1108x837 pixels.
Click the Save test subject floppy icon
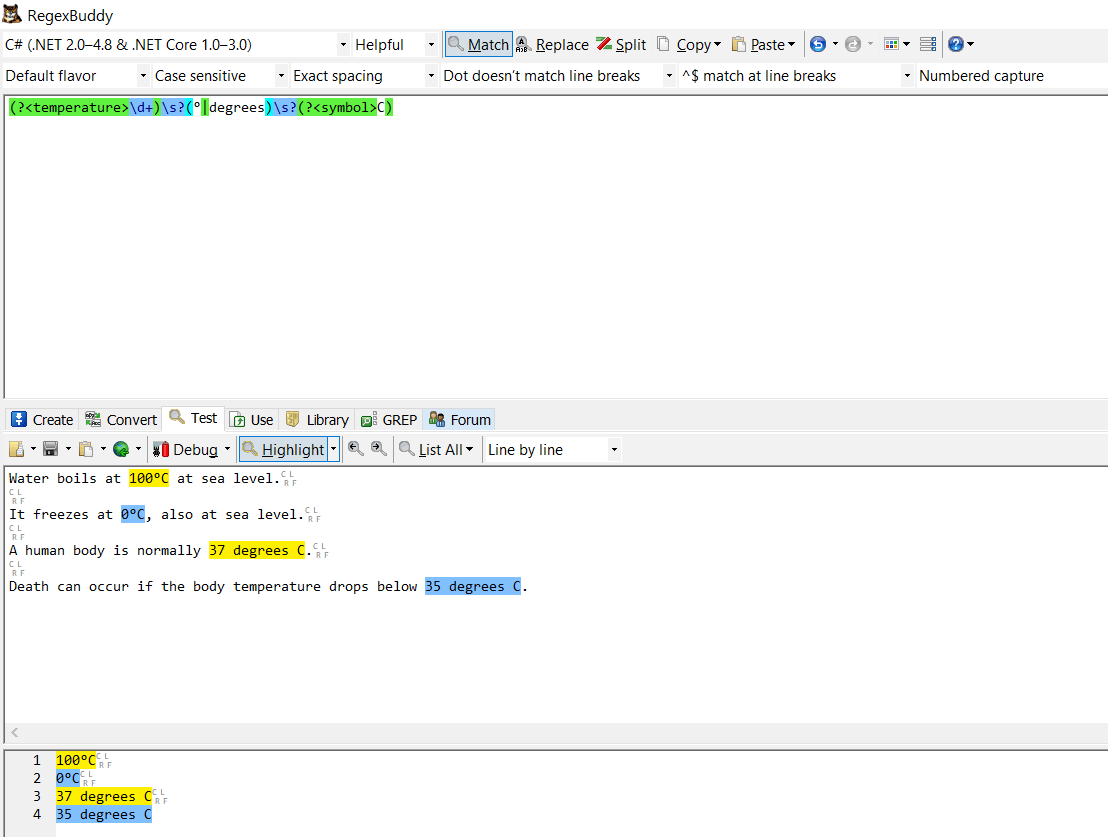click(50, 449)
